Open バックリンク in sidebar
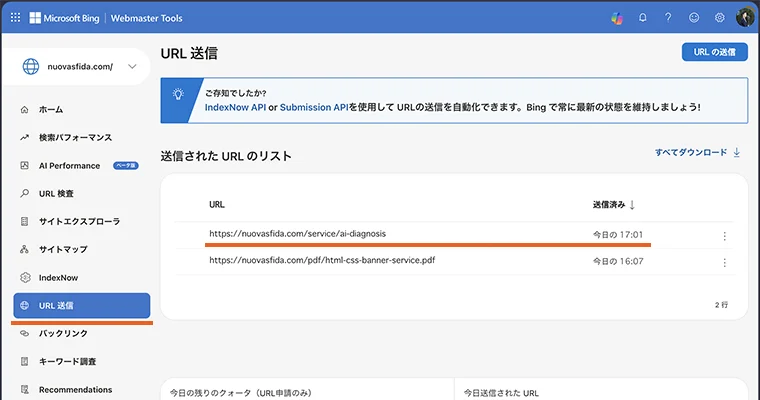760x400 pixels. point(63,334)
